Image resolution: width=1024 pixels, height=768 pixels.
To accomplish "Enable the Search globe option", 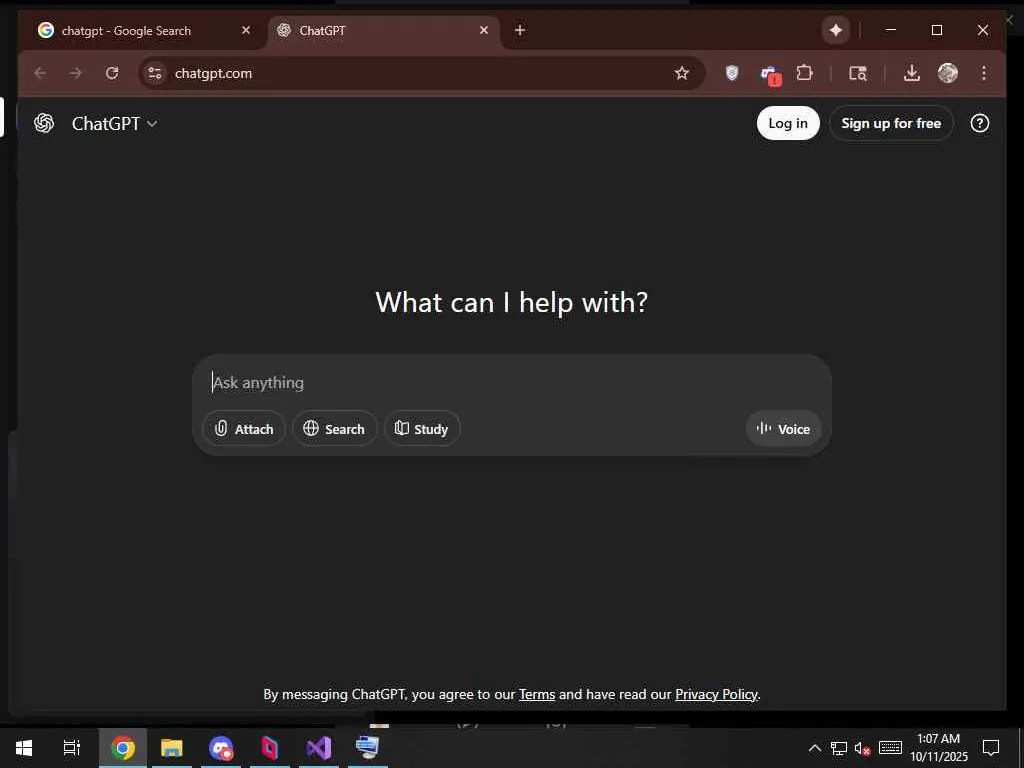I will click(334, 428).
